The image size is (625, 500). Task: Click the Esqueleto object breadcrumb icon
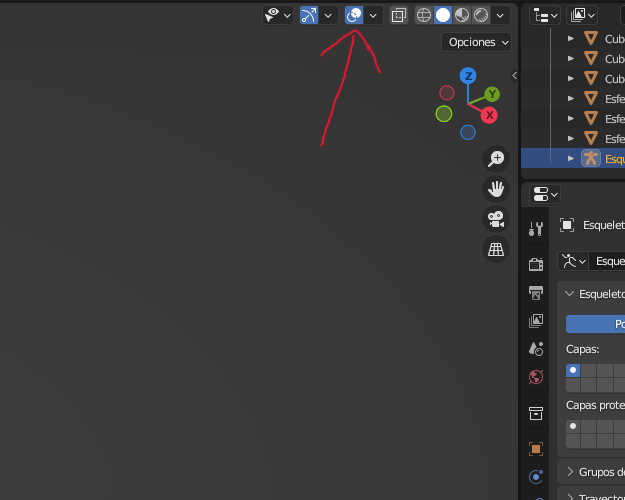(x=567, y=225)
